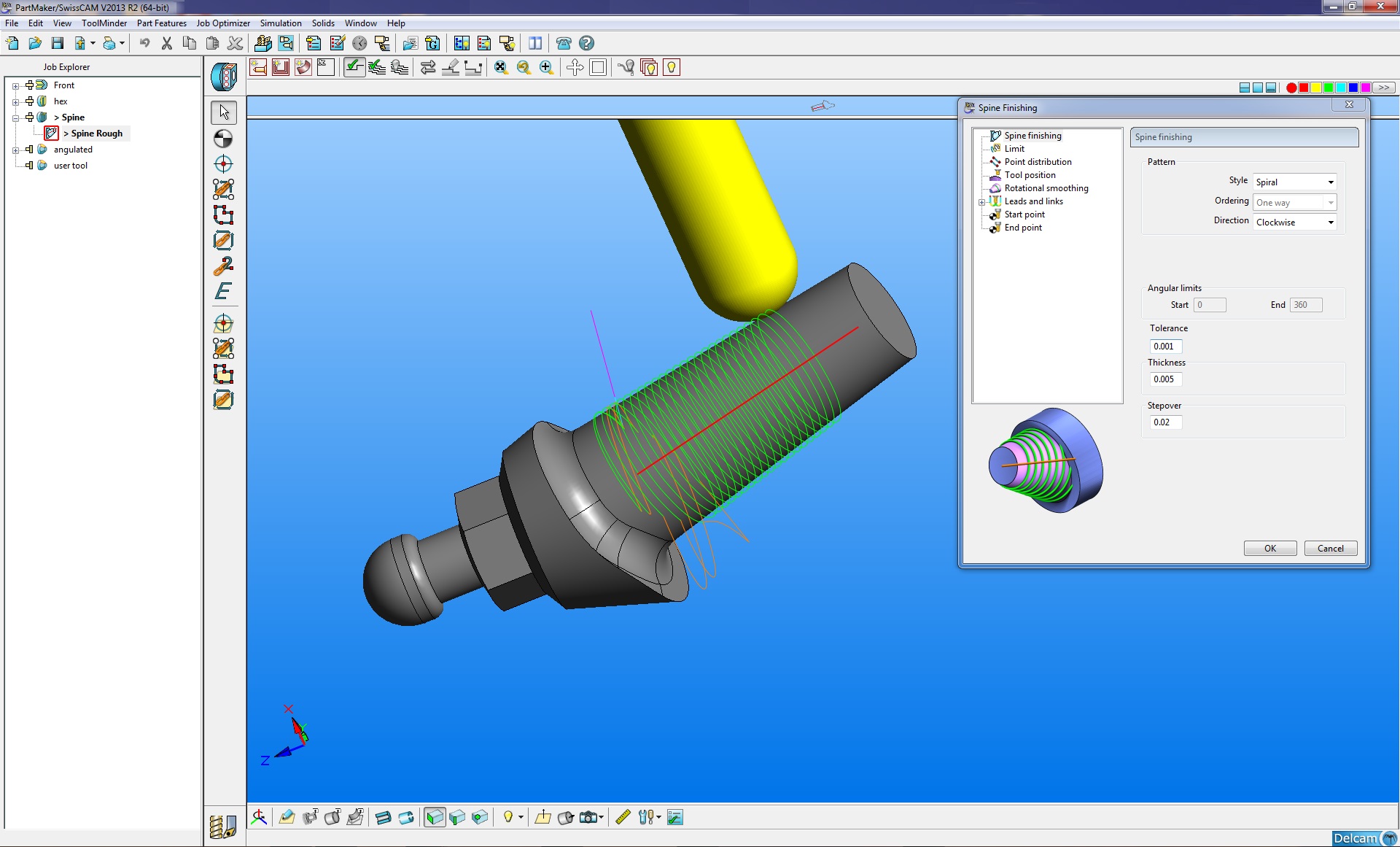Expand the Leads and links tree node
The width and height of the screenshot is (1400, 847).
point(981,202)
